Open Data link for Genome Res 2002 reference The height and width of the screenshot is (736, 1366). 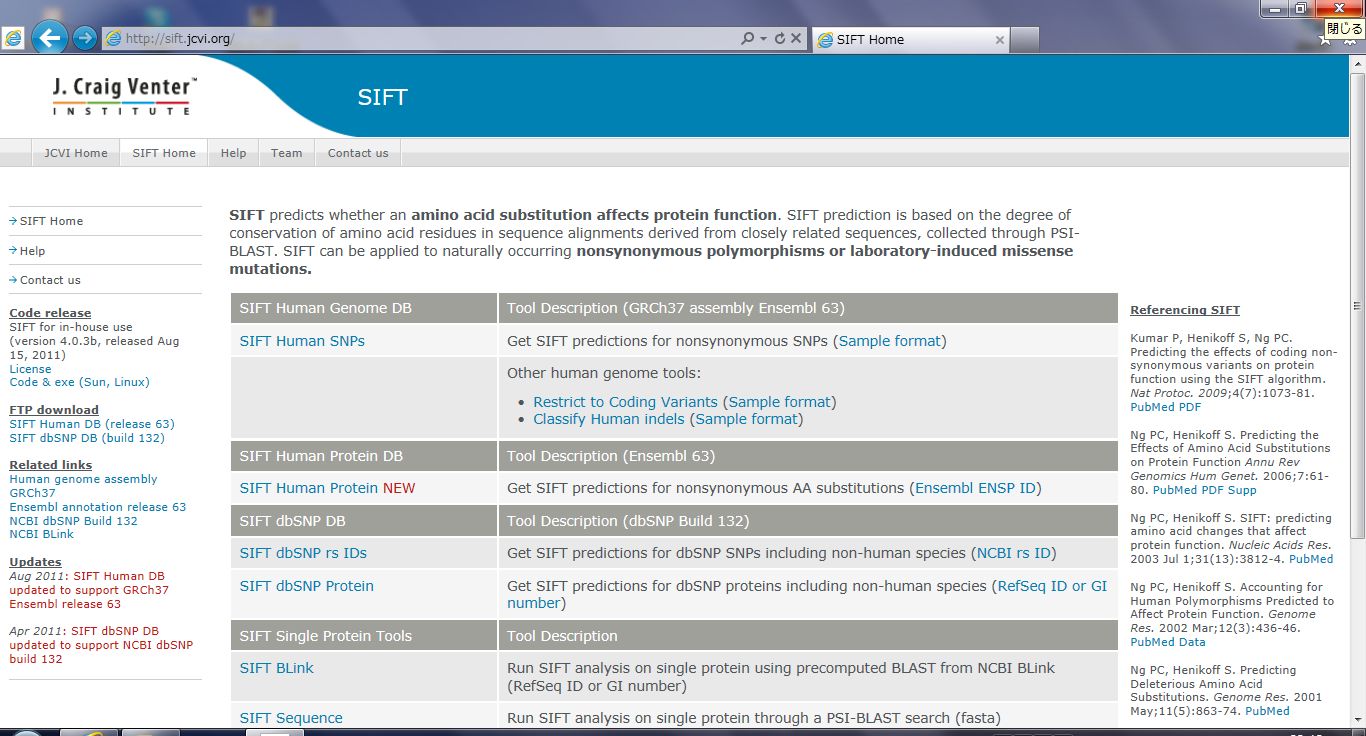point(1192,642)
